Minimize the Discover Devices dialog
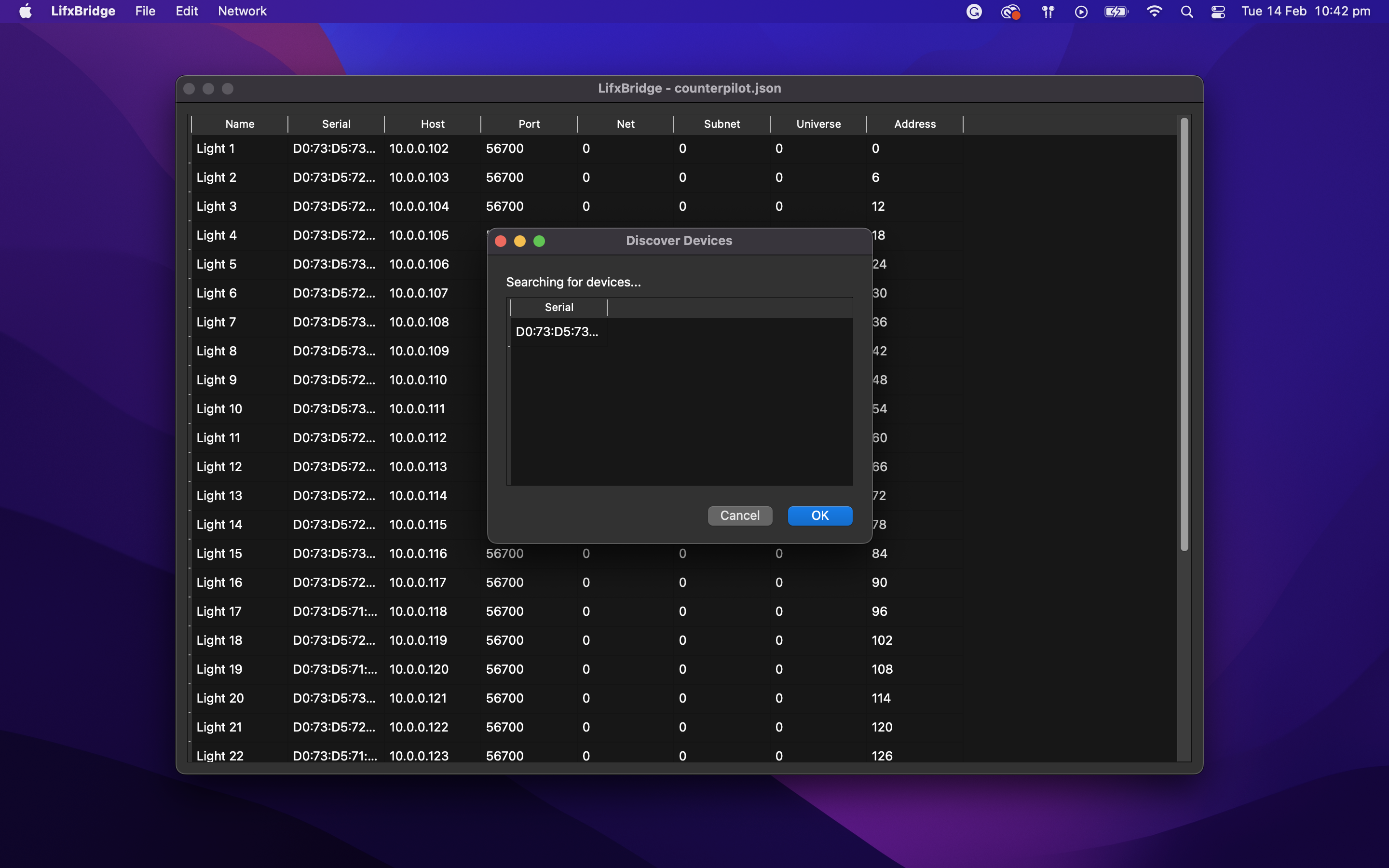1389x868 pixels. point(520,241)
